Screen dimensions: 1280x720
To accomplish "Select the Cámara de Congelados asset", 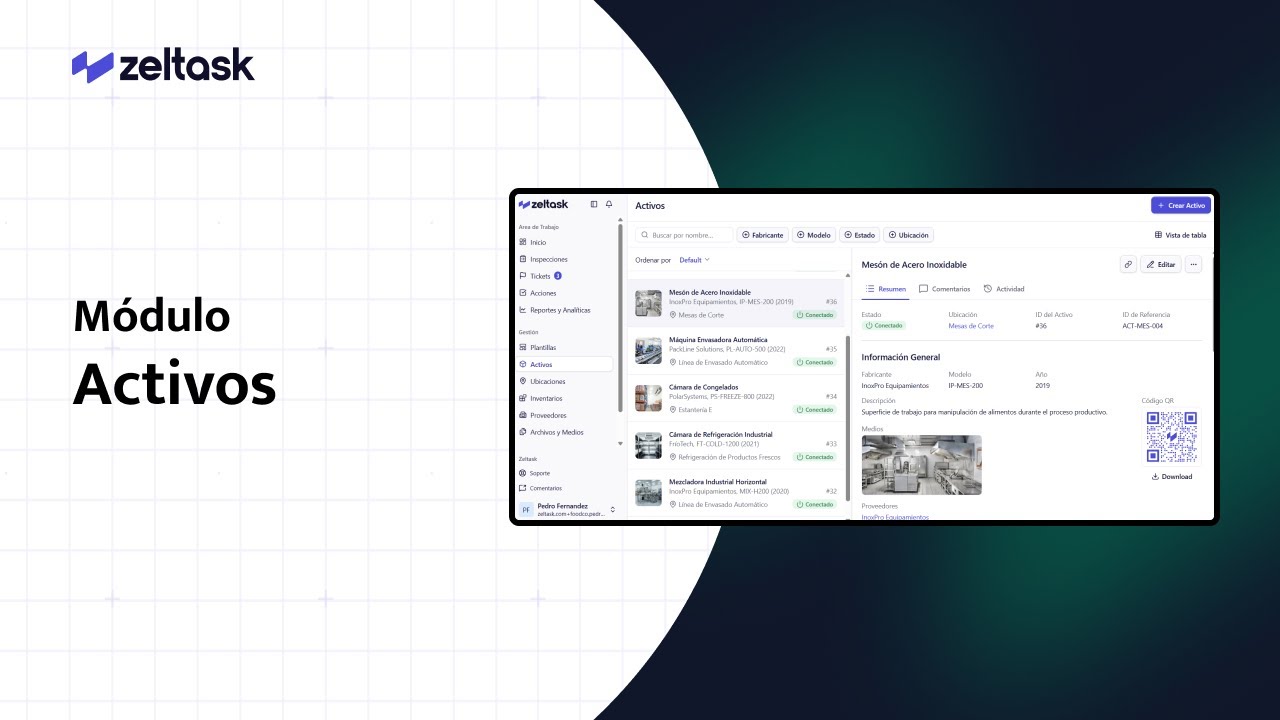I will [736, 398].
